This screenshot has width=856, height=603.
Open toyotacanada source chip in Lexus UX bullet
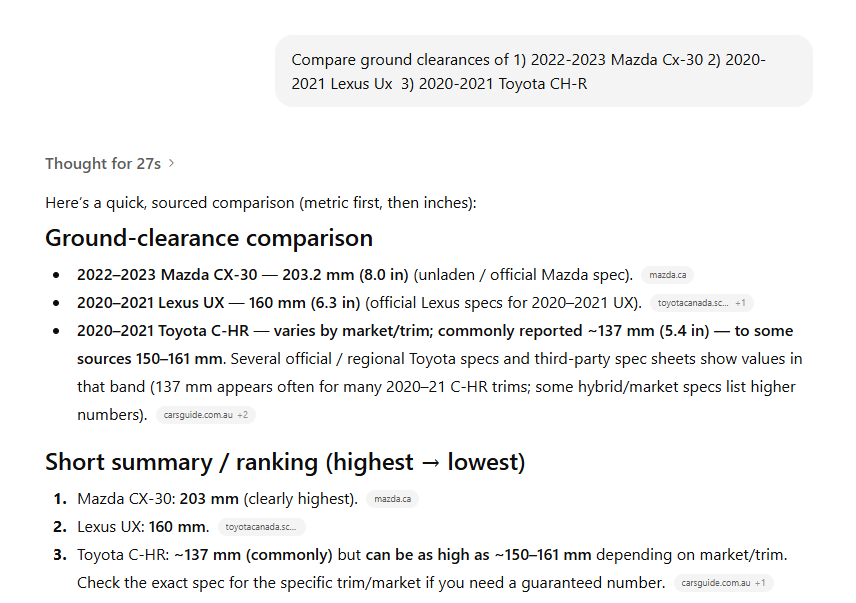click(x=692, y=302)
